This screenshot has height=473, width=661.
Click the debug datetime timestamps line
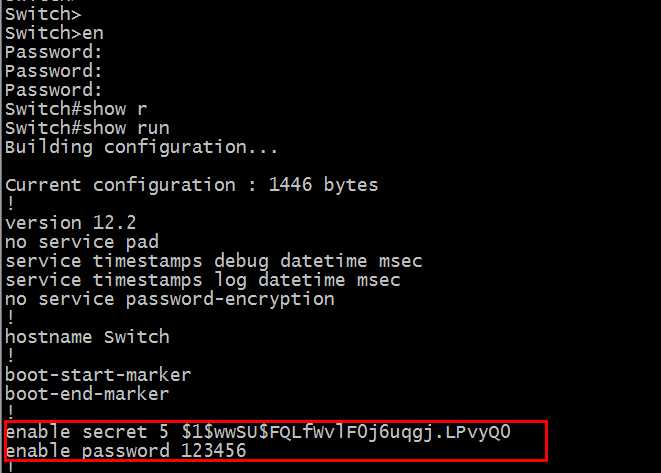tap(213, 261)
